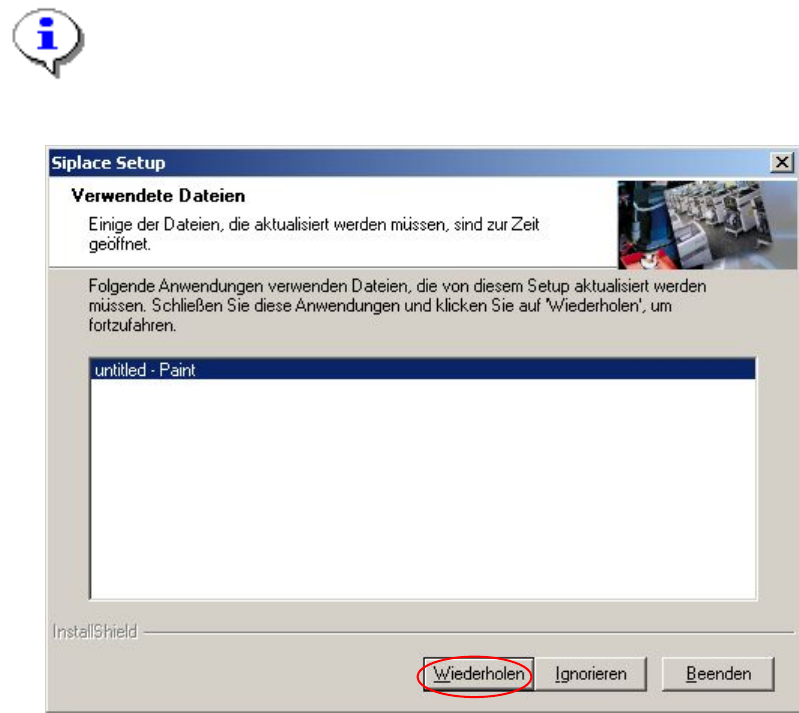Click the word 'fortzufahren' in the instructions
The height and width of the screenshot is (713, 799).
pos(131,325)
